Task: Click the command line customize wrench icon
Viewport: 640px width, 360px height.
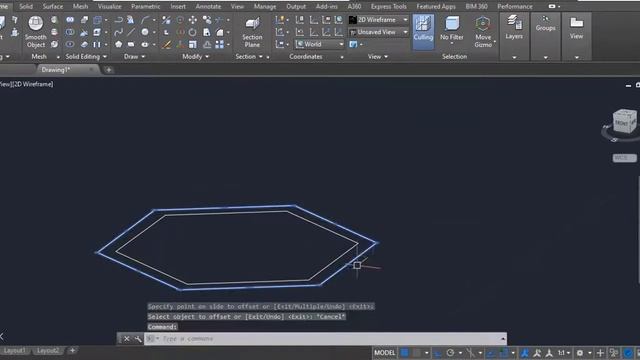Action: tap(138, 339)
